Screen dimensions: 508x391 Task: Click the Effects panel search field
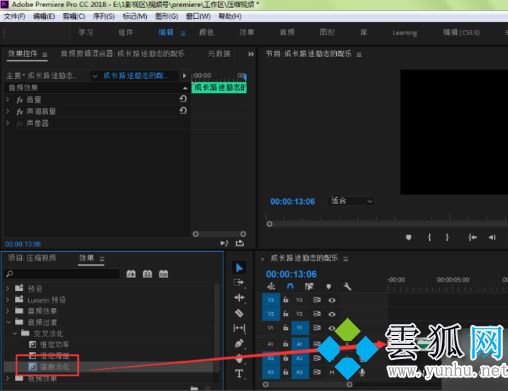(62, 274)
